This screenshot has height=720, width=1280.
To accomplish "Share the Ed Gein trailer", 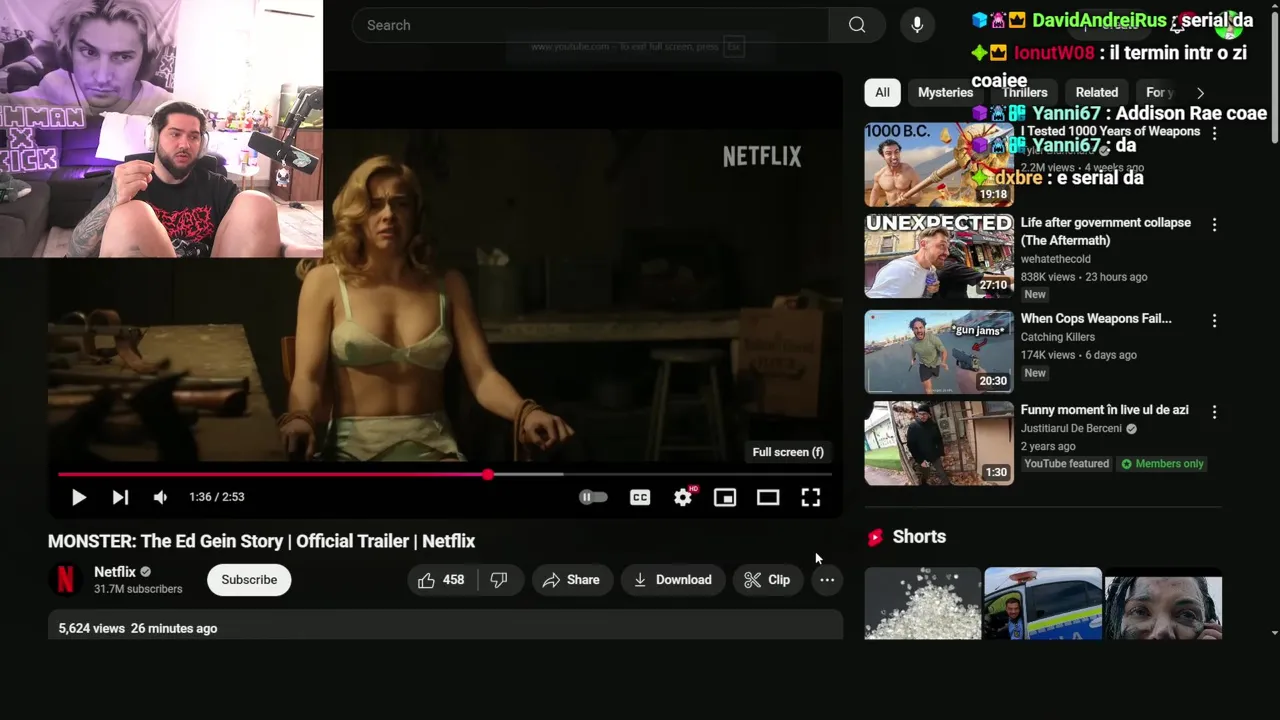I will pyautogui.click(x=571, y=580).
